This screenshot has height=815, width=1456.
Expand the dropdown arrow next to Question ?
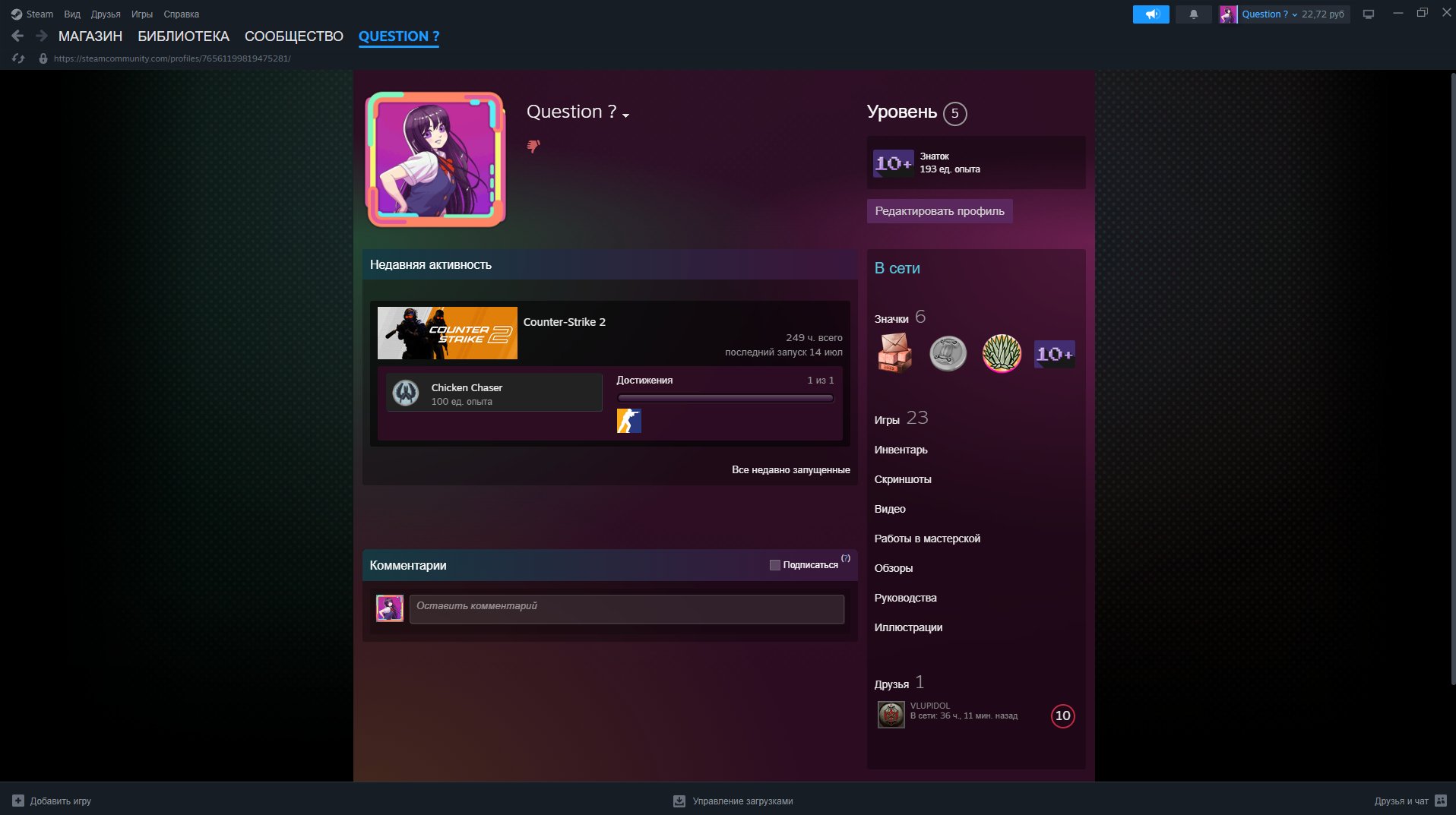625,115
